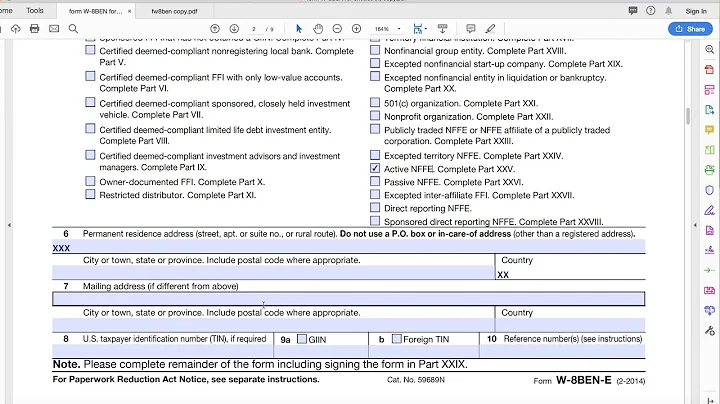The width and height of the screenshot is (720, 404).
Task: Check Owner-documented FFI checkbox
Action: click(90, 181)
